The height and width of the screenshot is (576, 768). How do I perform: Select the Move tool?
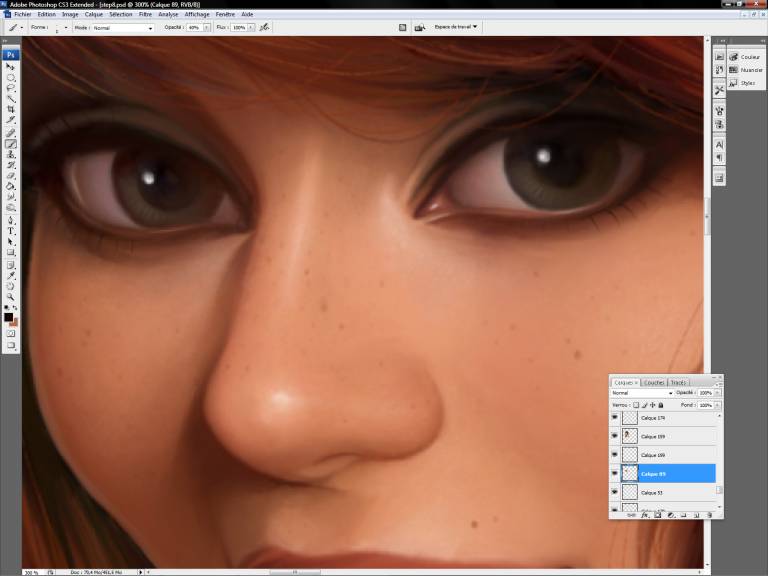click(11, 66)
